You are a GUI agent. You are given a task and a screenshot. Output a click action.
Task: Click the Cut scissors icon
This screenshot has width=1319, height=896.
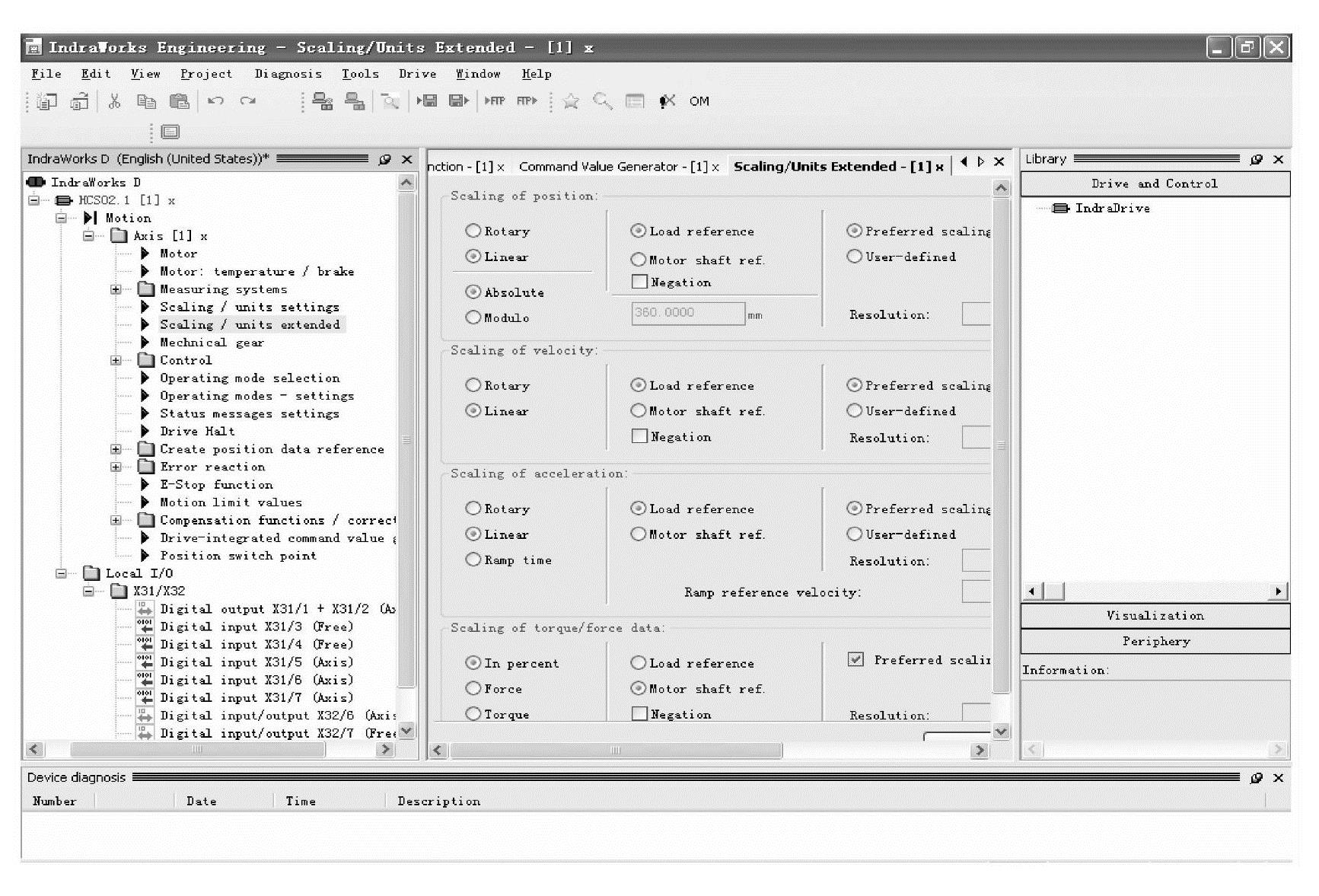click(115, 101)
